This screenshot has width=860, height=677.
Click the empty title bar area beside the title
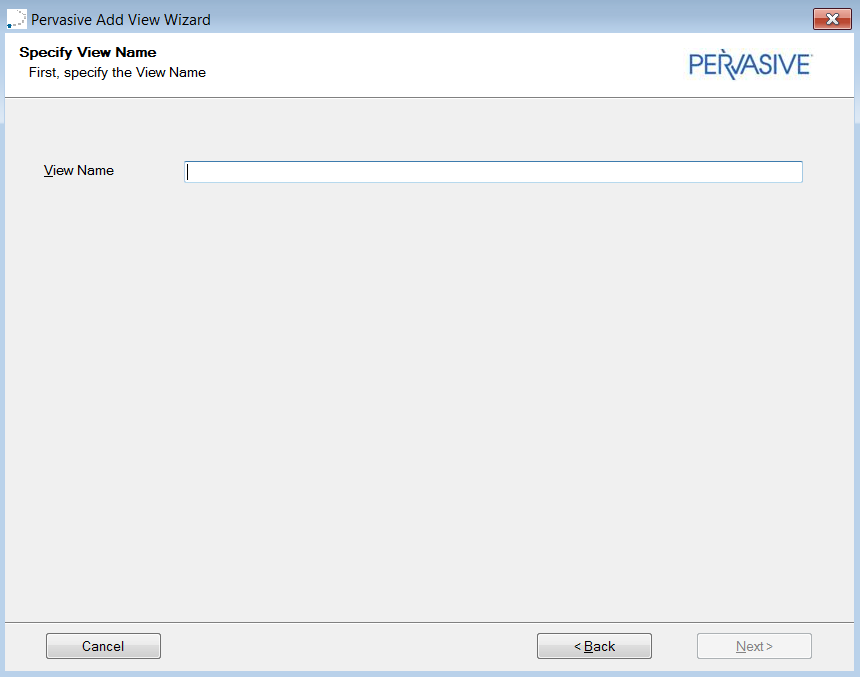tap(500, 19)
